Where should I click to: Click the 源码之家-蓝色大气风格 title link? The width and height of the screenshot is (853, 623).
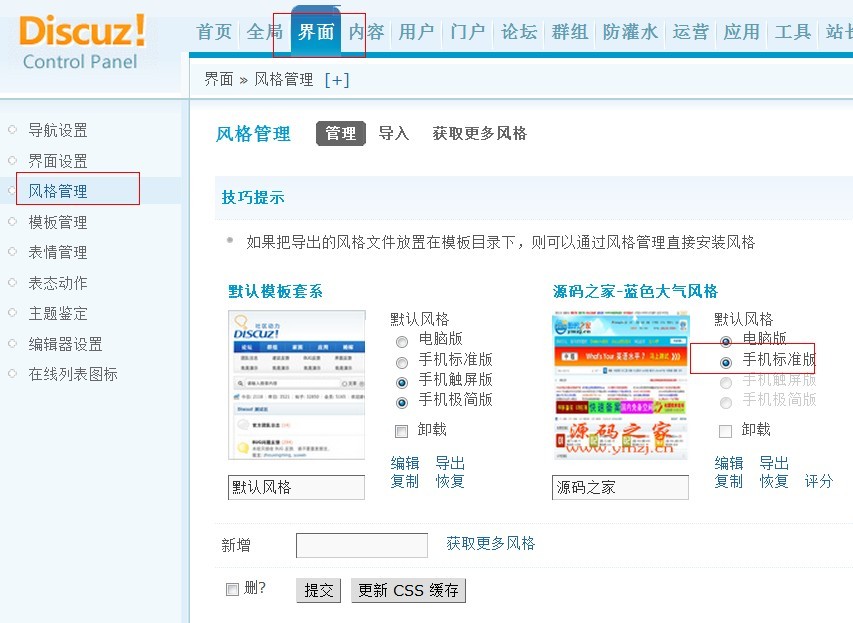coord(635,291)
